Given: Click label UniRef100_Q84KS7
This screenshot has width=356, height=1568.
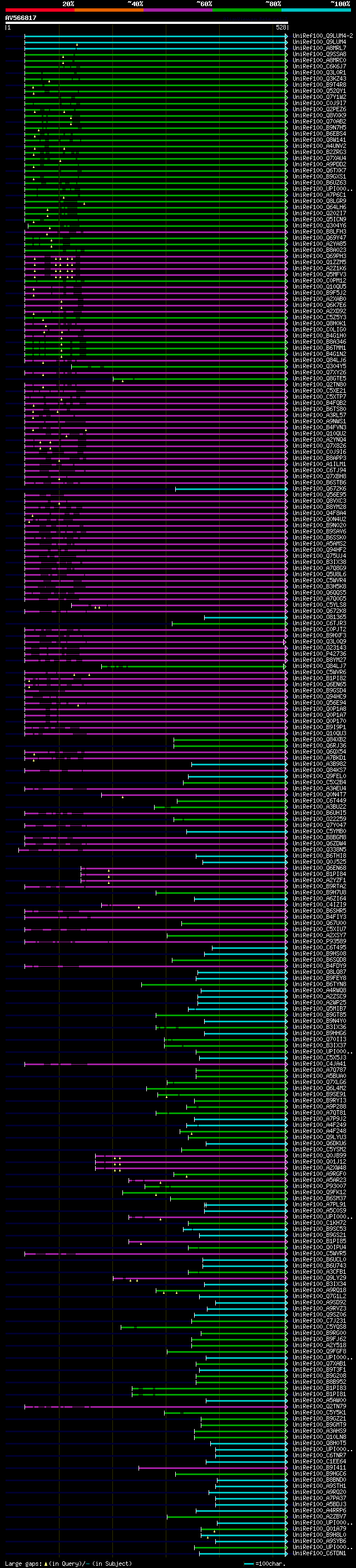Looking at the screenshot, I should pos(319,770).
